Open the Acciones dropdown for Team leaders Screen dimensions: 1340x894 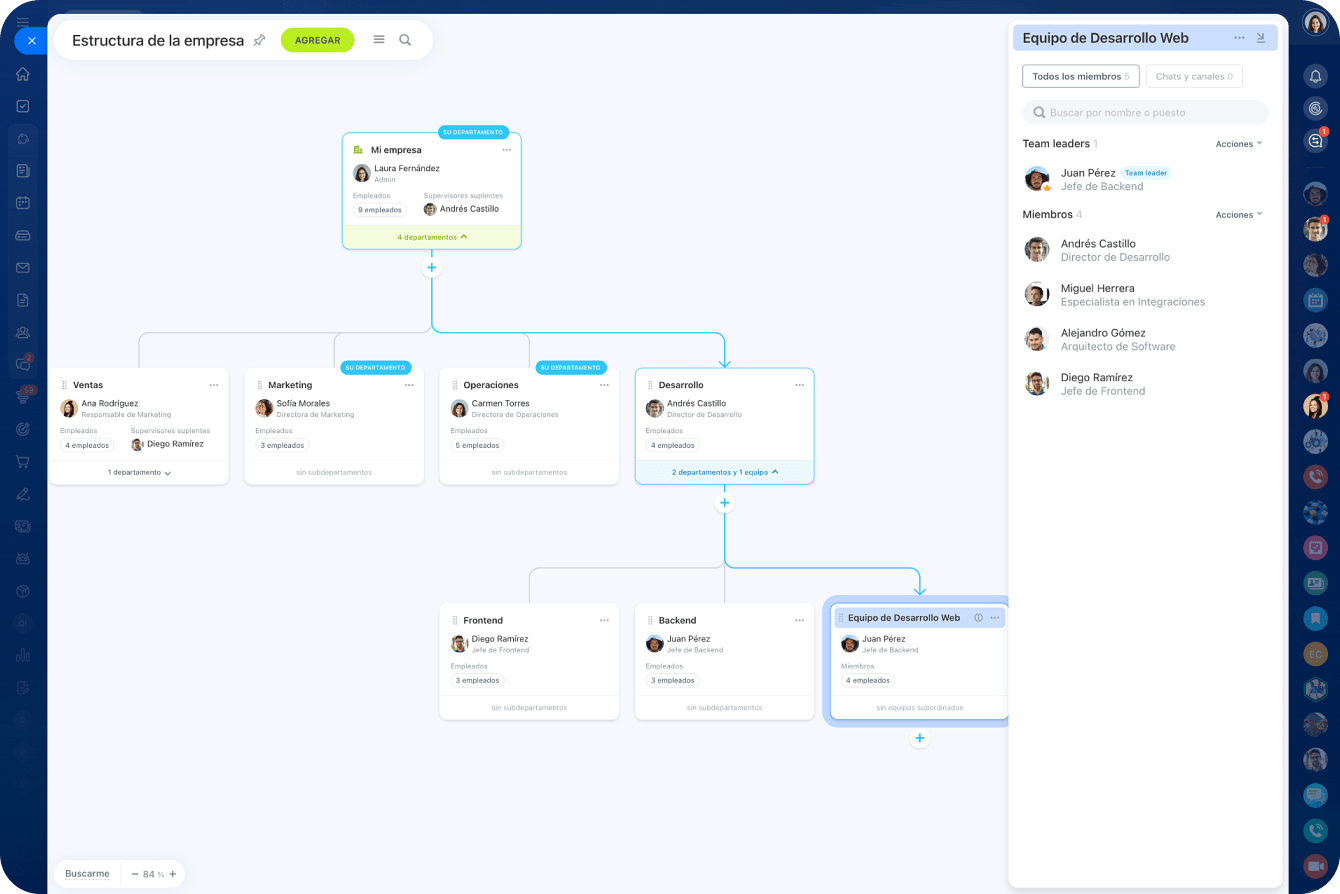[1238, 144]
